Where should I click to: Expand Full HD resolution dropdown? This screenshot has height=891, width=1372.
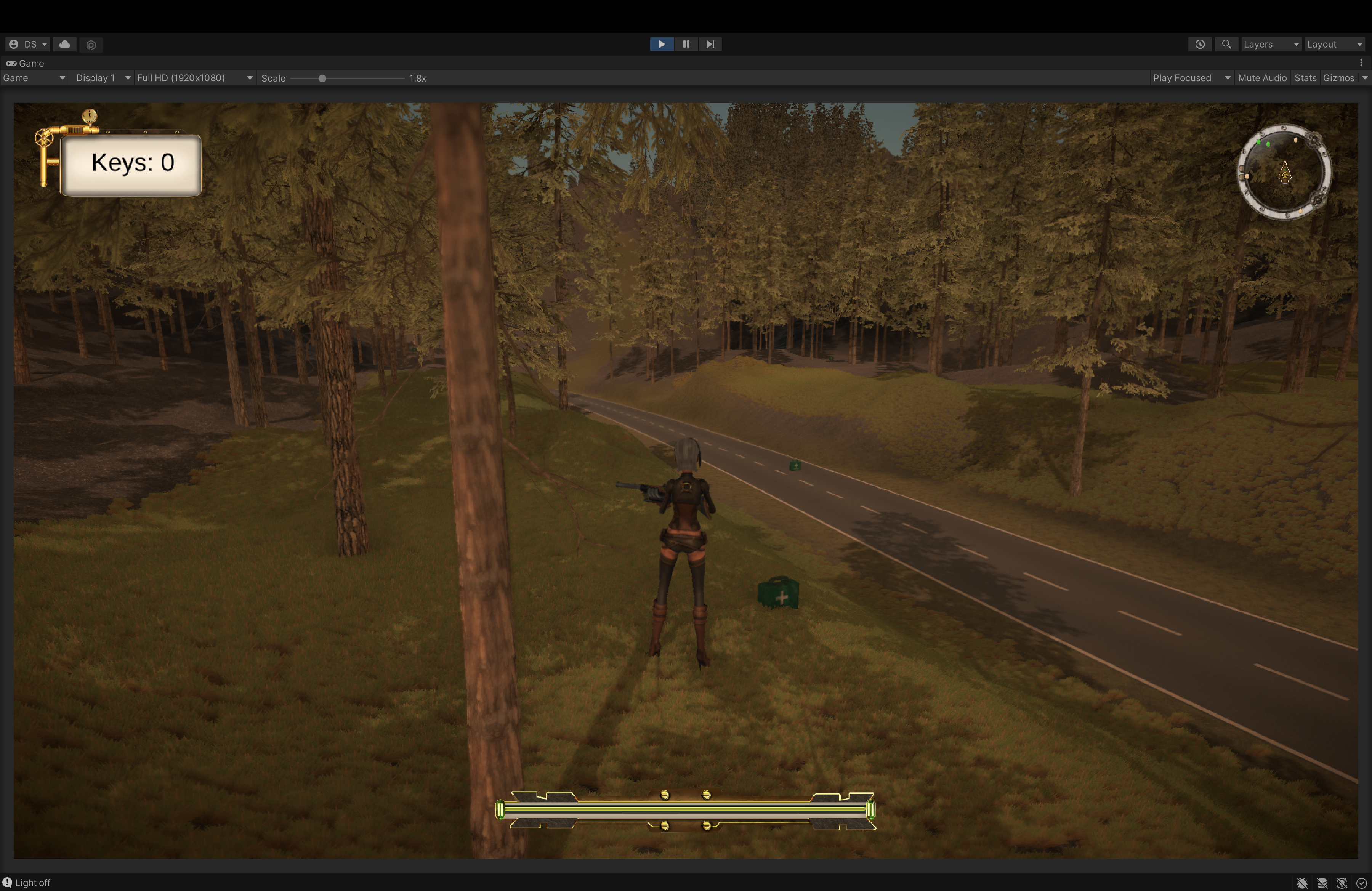tap(194, 78)
